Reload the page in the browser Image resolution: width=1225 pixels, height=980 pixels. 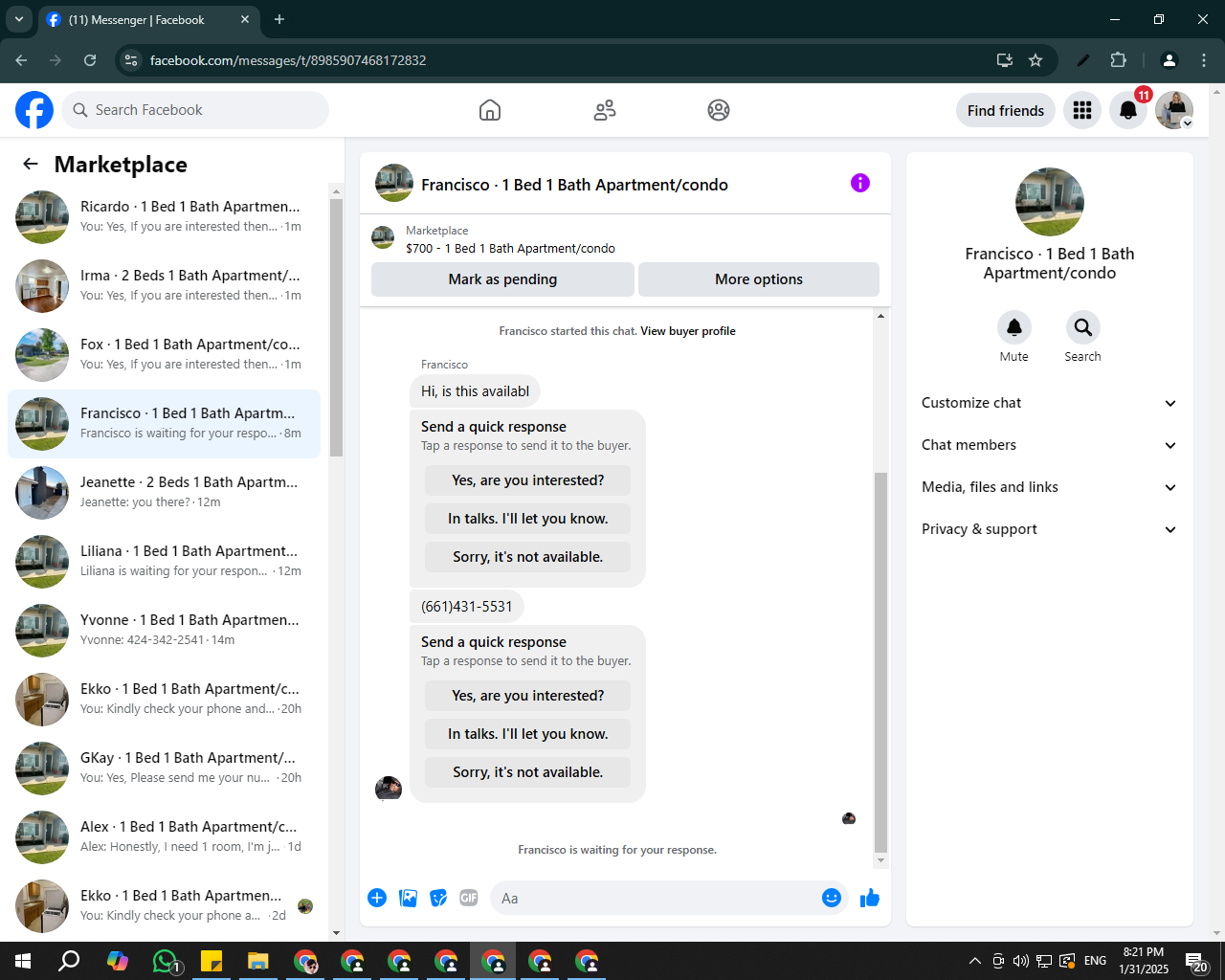tap(90, 60)
